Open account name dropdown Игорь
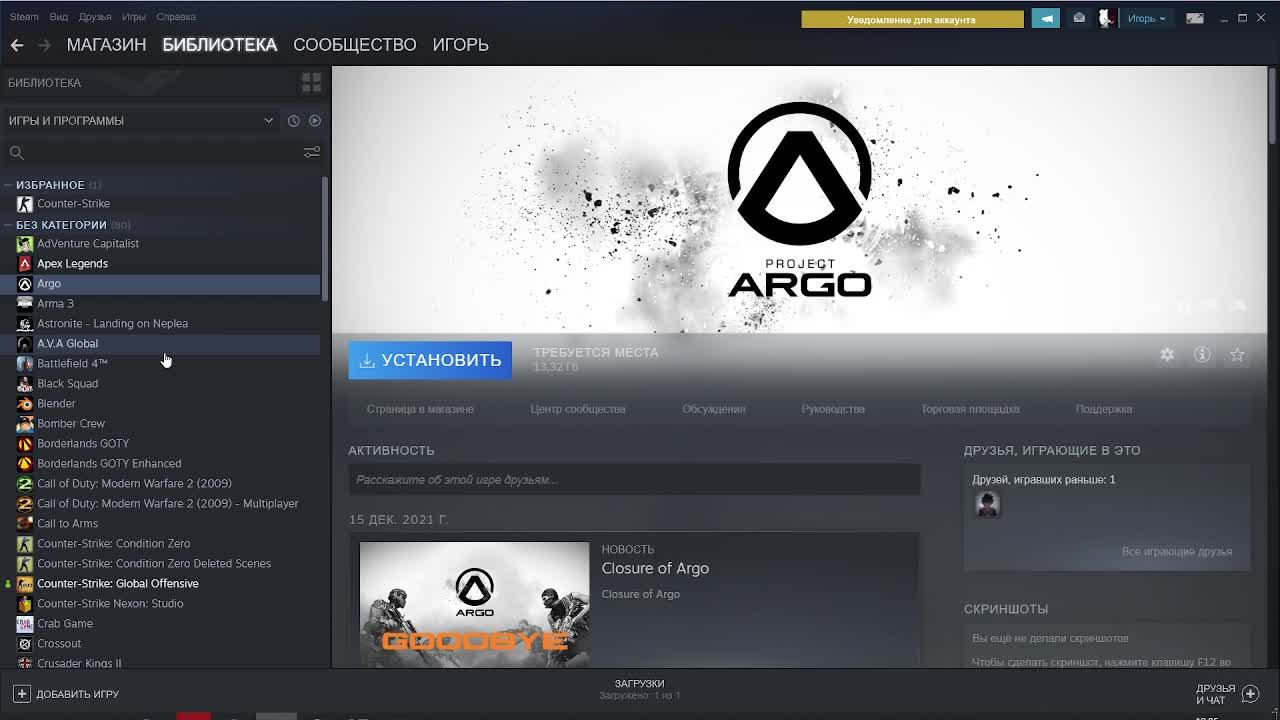Screen dimensions: 1280x720 (1146, 18)
